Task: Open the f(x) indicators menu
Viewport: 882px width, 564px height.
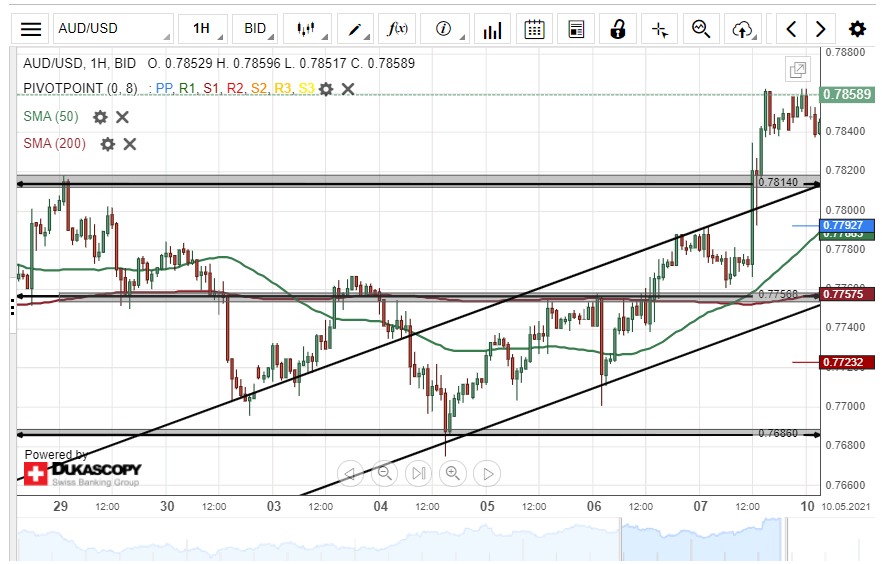Action: click(398, 29)
